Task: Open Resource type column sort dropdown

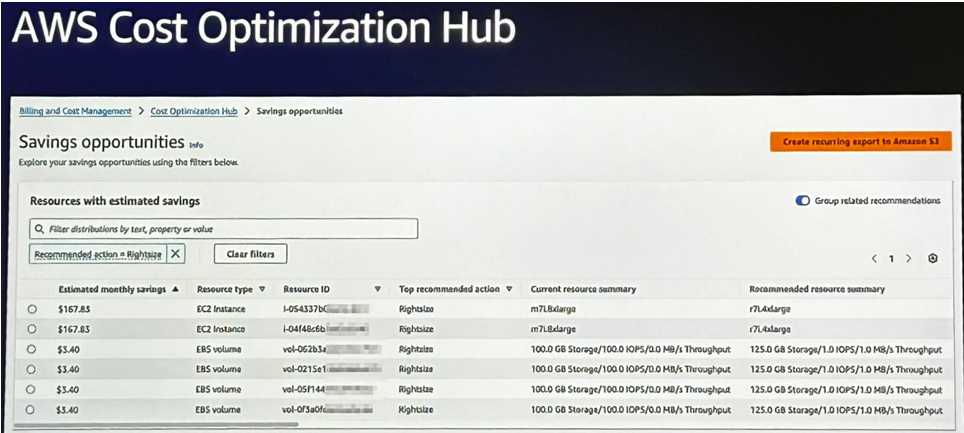Action: click(262, 289)
